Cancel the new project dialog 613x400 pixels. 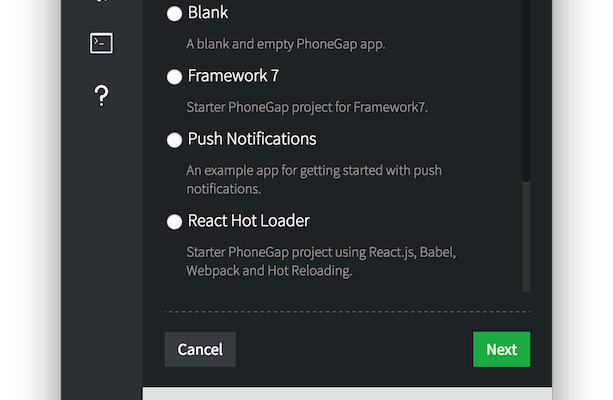(200, 350)
